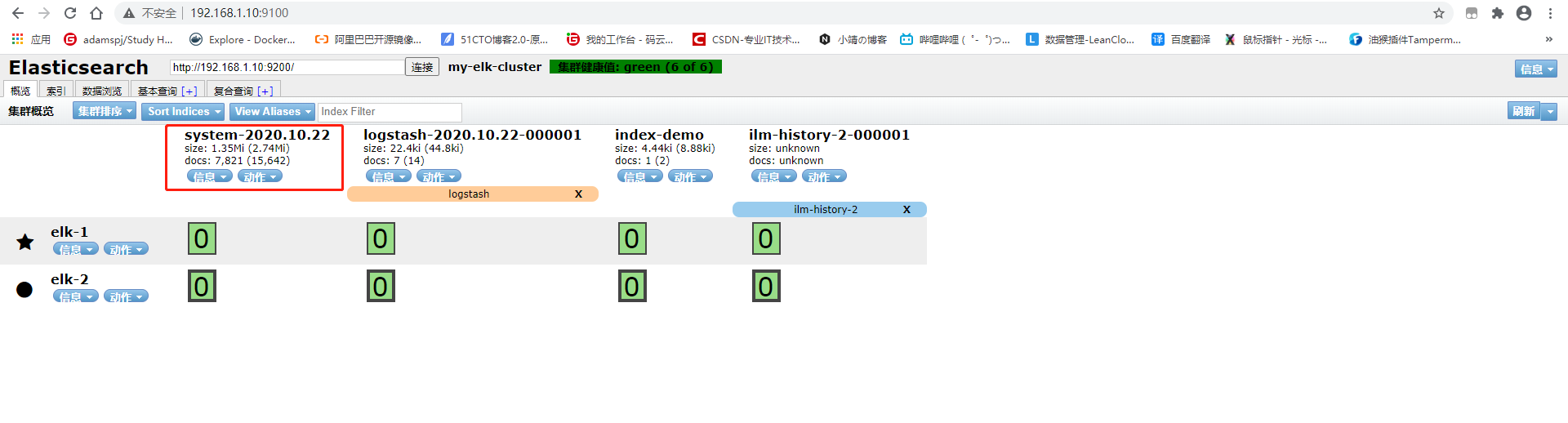
Task: Open 信息 menu for node elk-2
Action: [75, 296]
